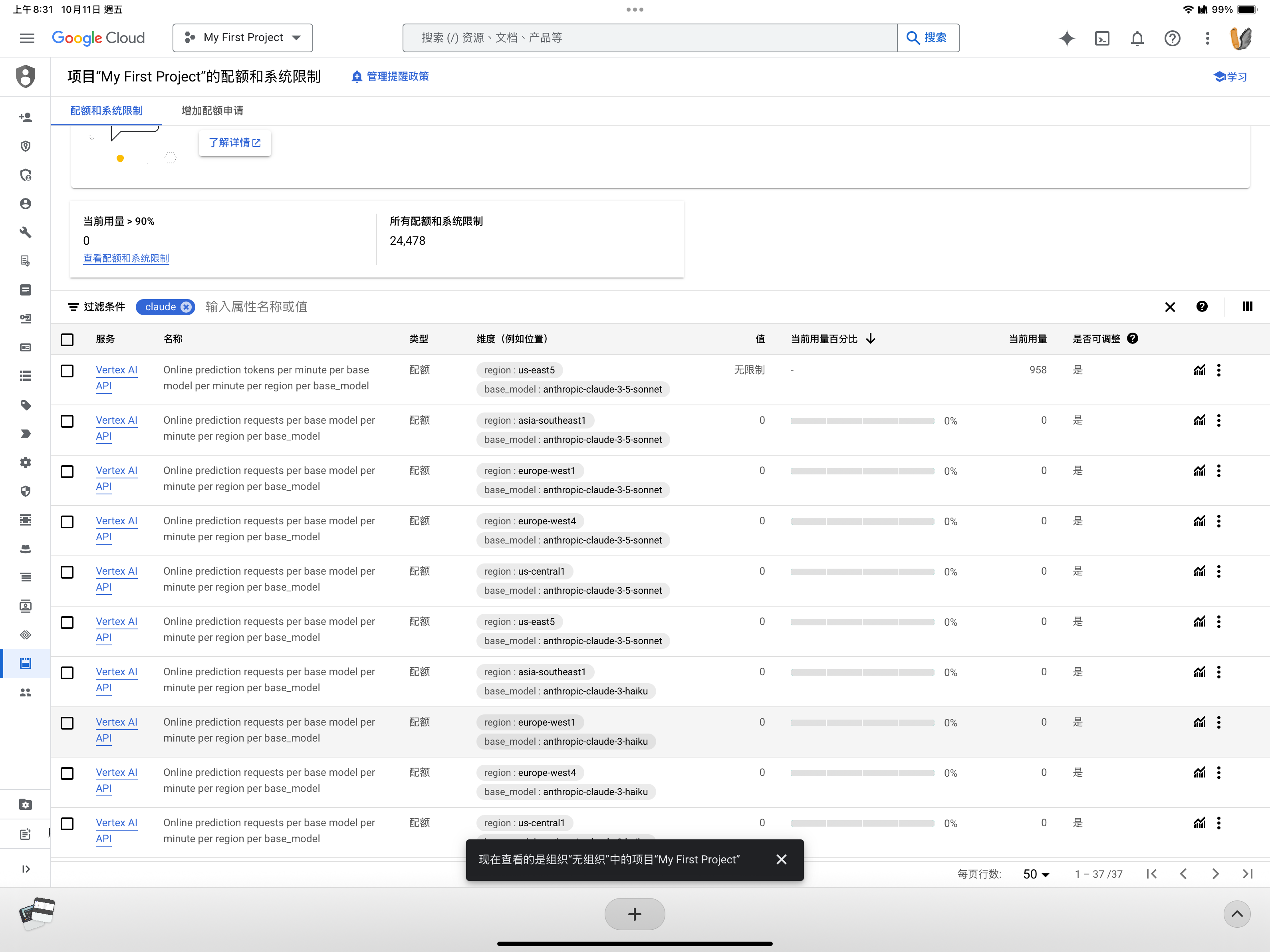Viewport: 1270px width, 952px height.
Task: Select the 配额和系统限制 tab
Action: point(106,110)
